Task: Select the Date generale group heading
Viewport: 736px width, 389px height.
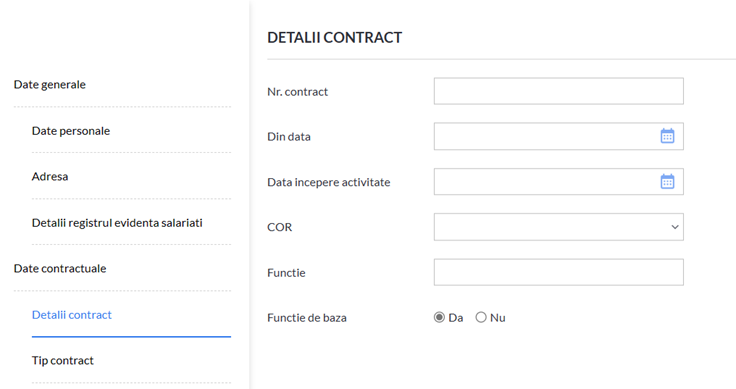Action: click(x=49, y=84)
